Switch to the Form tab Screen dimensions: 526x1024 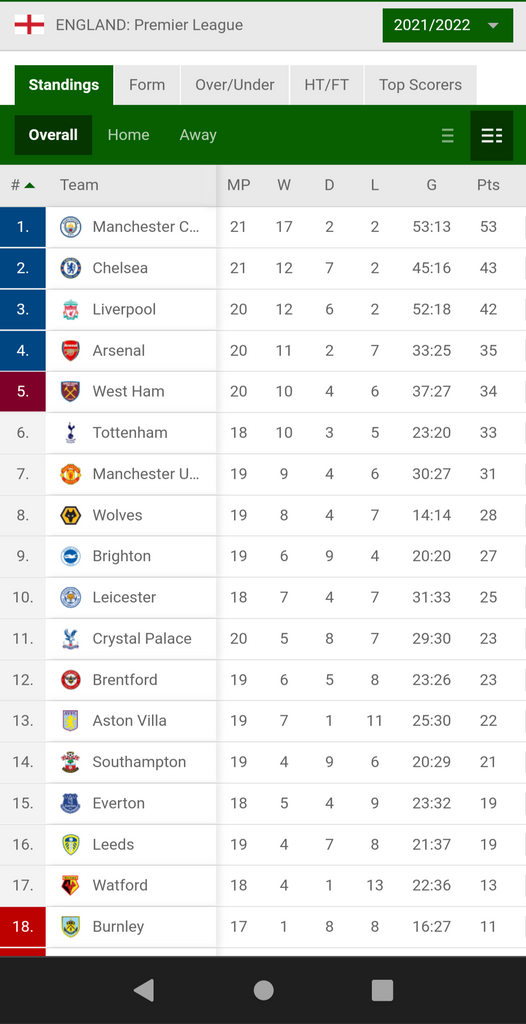(x=147, y=85)
